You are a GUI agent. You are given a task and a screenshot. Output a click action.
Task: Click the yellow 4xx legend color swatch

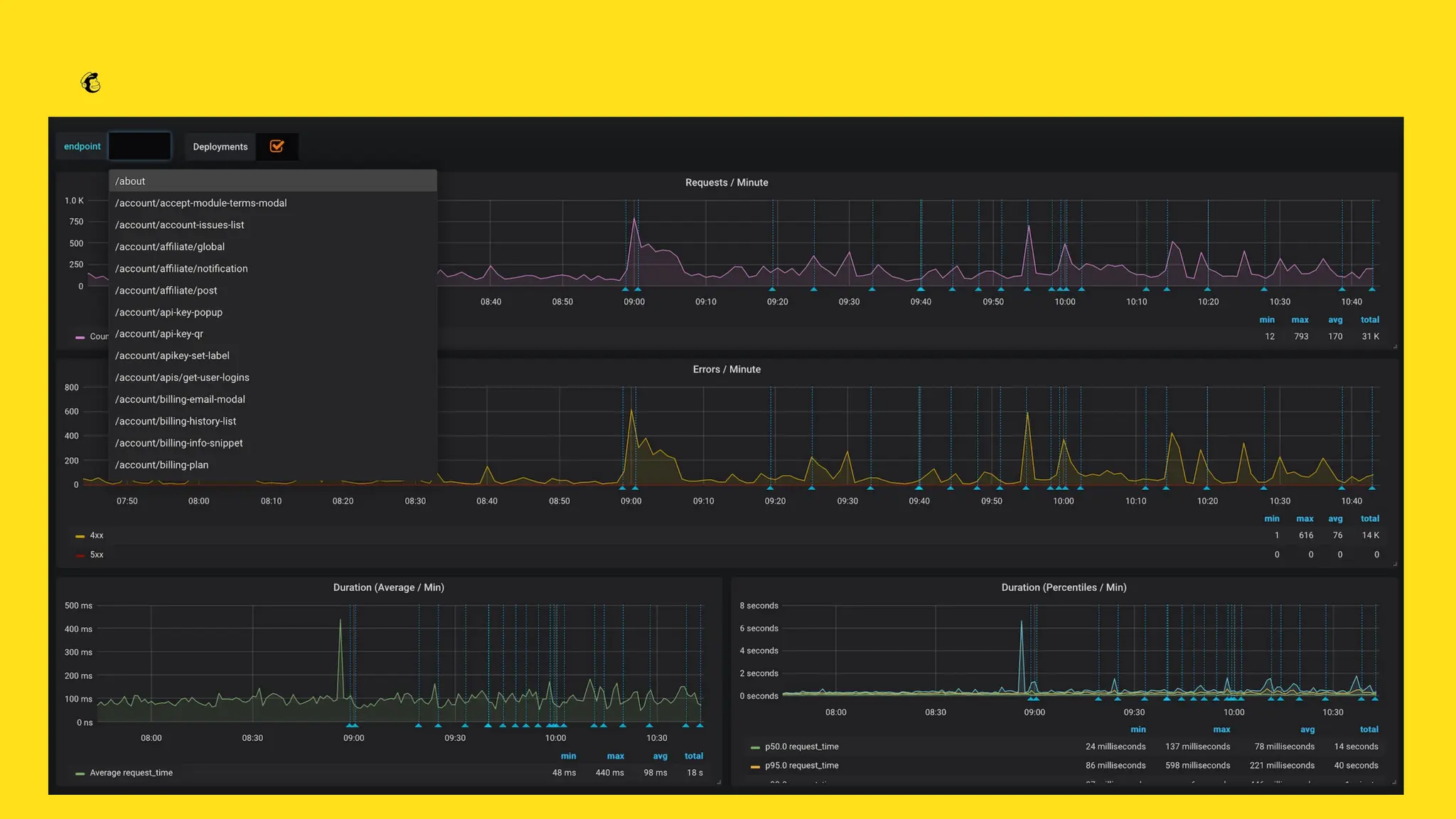(80, 536)
